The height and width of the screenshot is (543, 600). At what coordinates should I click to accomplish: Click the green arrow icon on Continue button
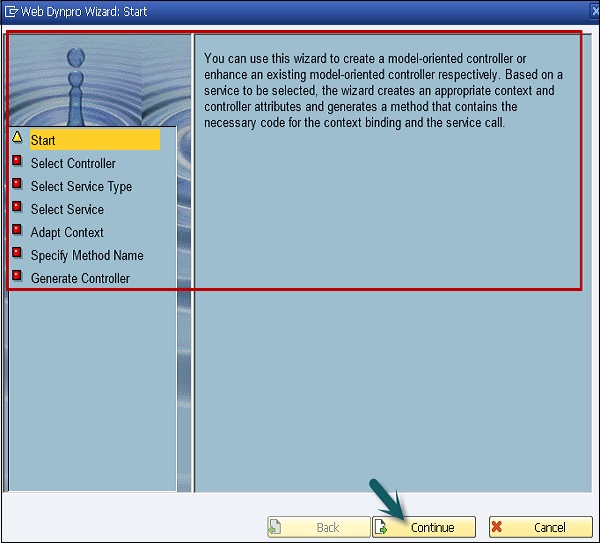(x=382, y=527)
